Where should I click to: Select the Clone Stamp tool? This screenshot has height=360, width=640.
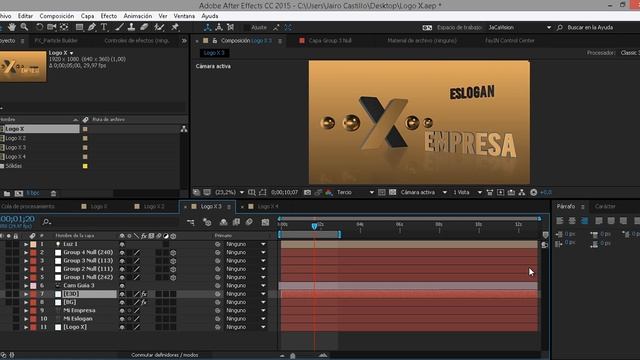point(131,27)
